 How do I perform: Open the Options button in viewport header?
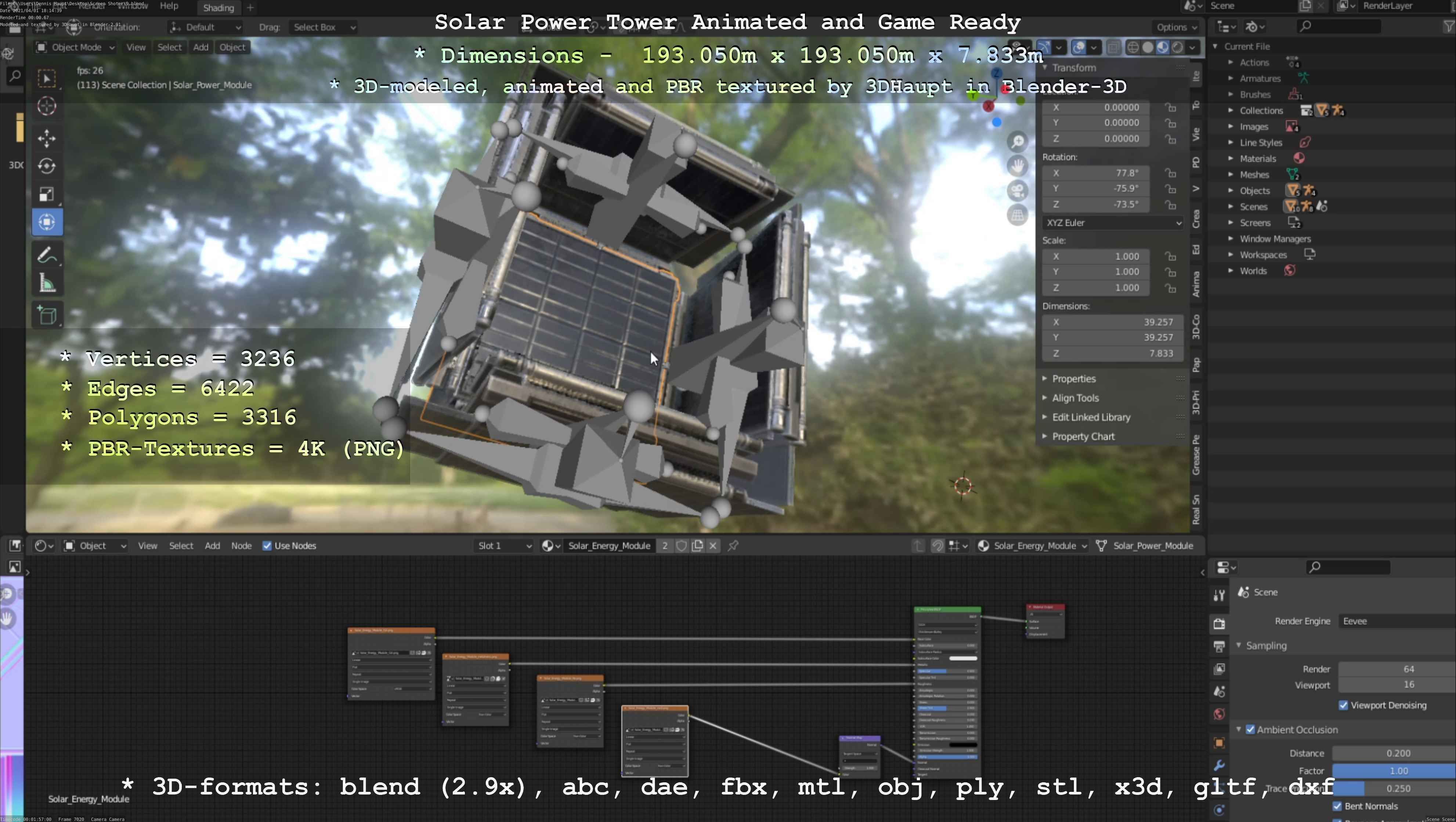[1176, 27]
